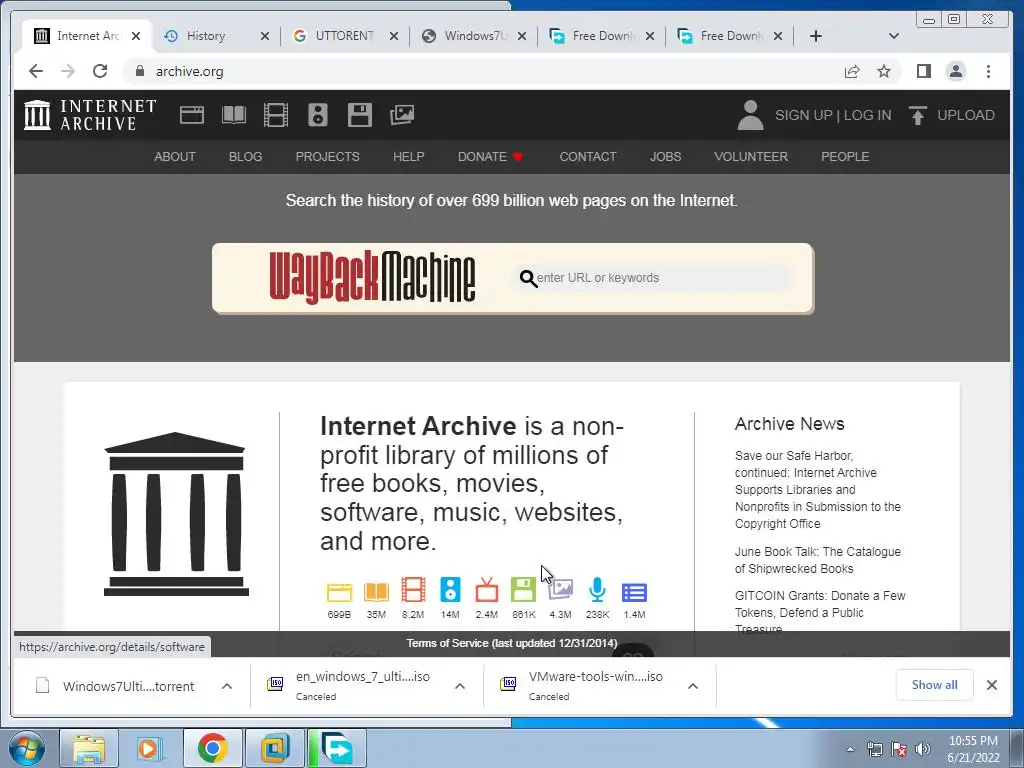Screen dimensions: 1024x768
Task: Click the SIGN UP link
Action: pyautogui.click(x=803, y=115)
